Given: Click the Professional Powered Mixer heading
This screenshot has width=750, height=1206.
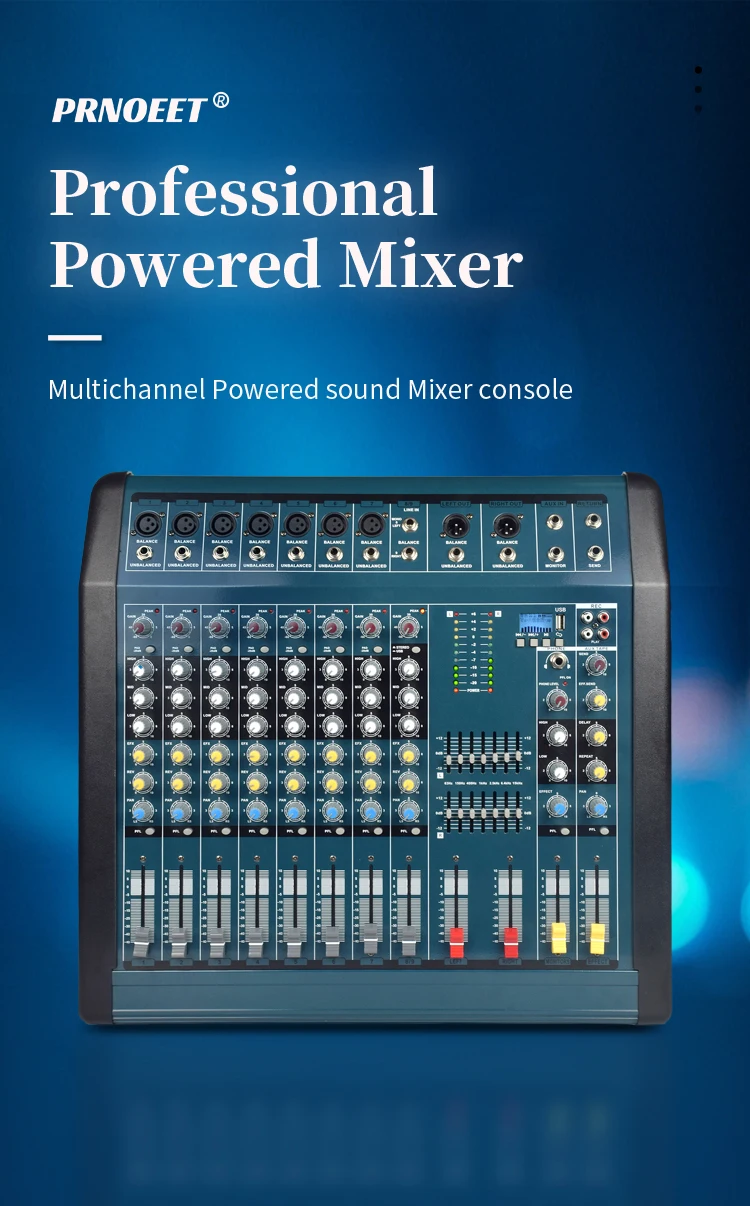Looking at the screenshot, I should pos(286,228).
